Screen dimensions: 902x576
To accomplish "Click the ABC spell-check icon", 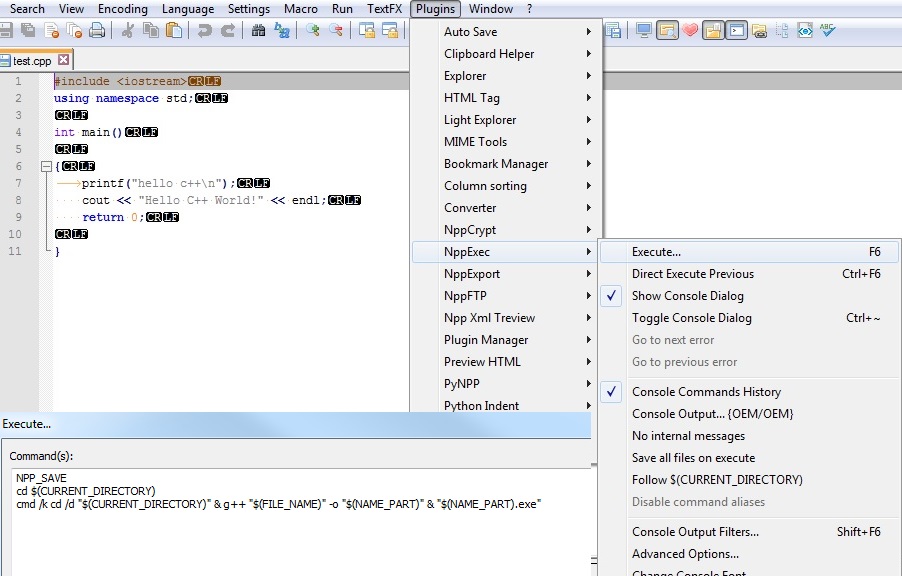I will coord(828,30).
